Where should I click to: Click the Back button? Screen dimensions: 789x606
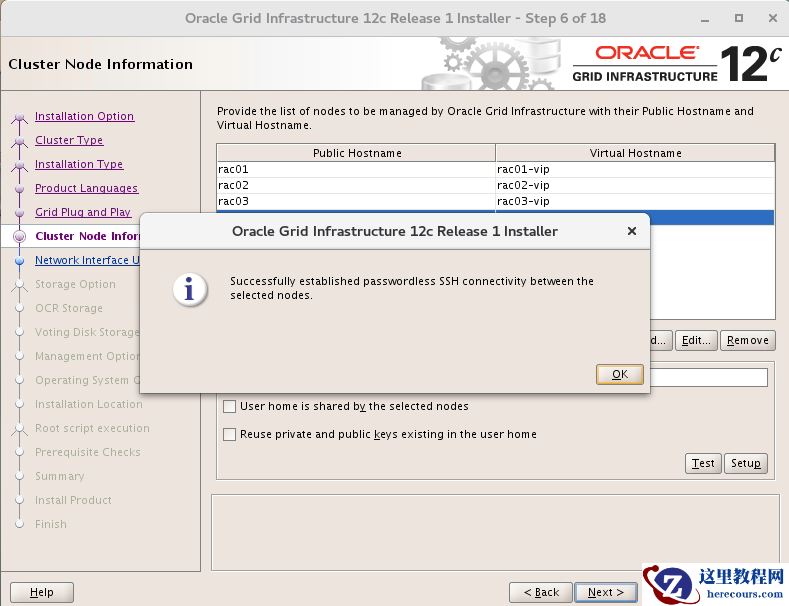coord(541,592)
